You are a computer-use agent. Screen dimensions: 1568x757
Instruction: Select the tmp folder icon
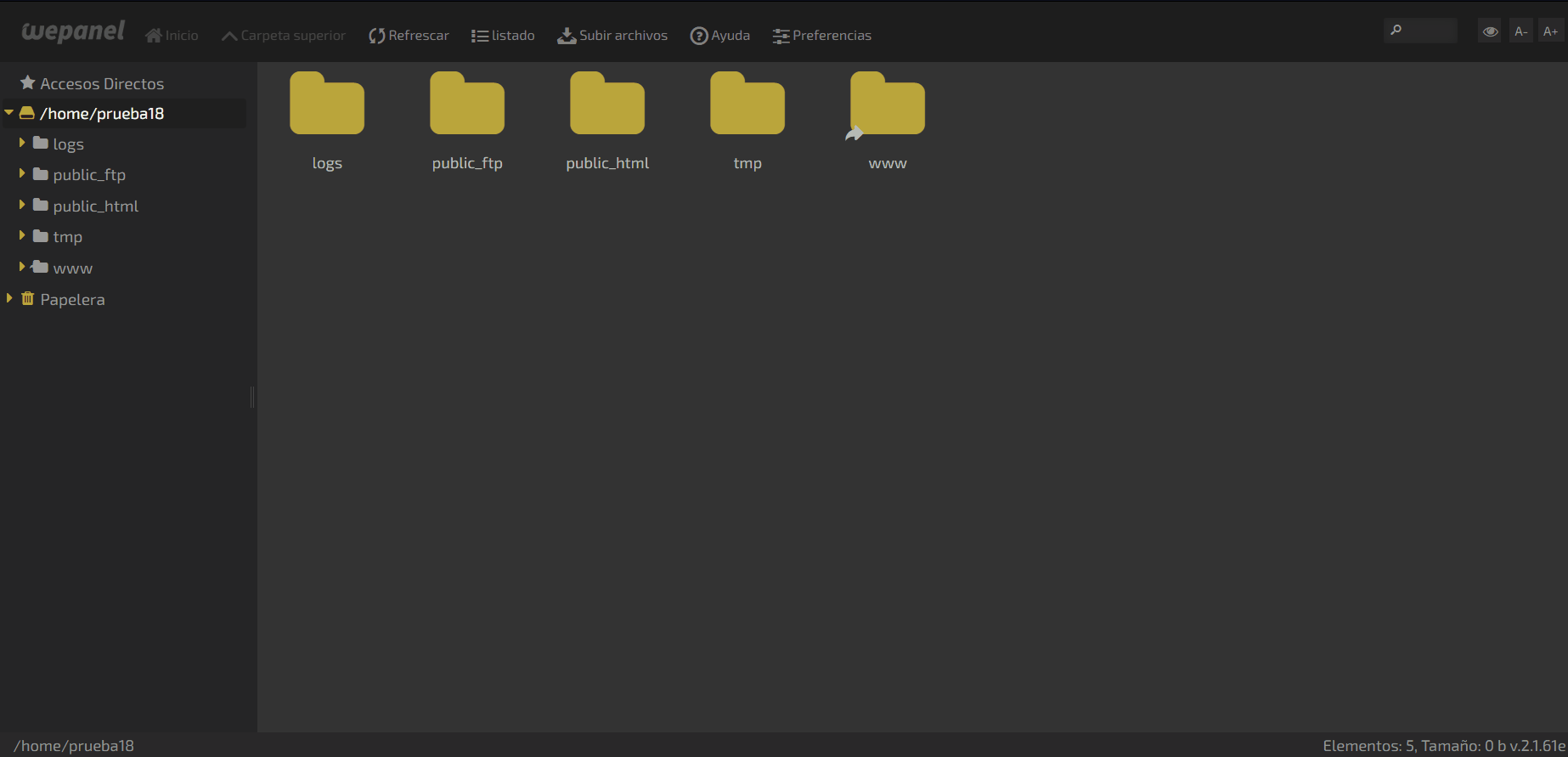[747, 105]
